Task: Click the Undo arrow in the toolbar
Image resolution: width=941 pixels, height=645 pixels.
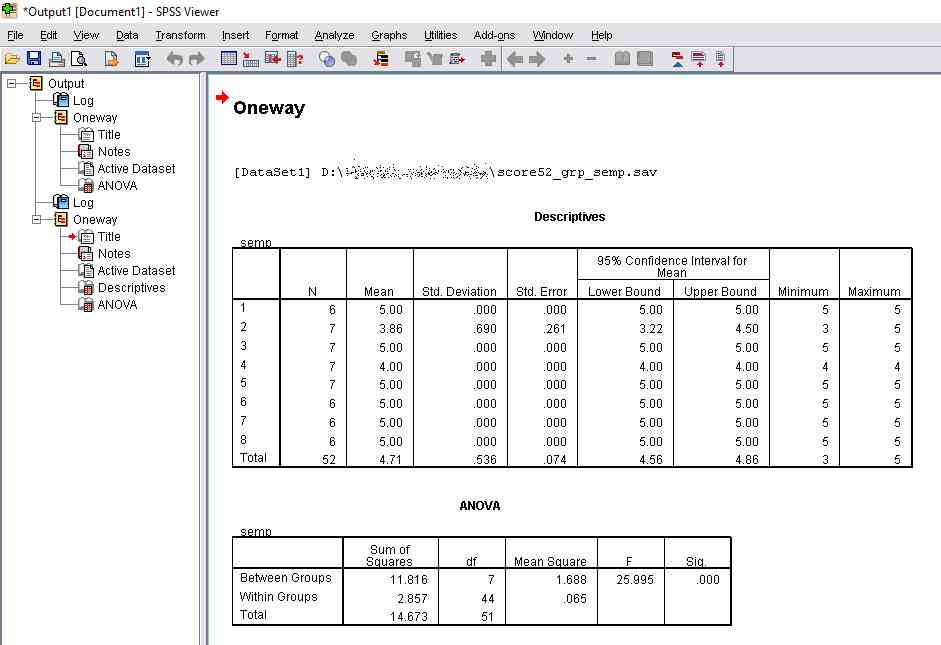Action: tap(175, 60)
